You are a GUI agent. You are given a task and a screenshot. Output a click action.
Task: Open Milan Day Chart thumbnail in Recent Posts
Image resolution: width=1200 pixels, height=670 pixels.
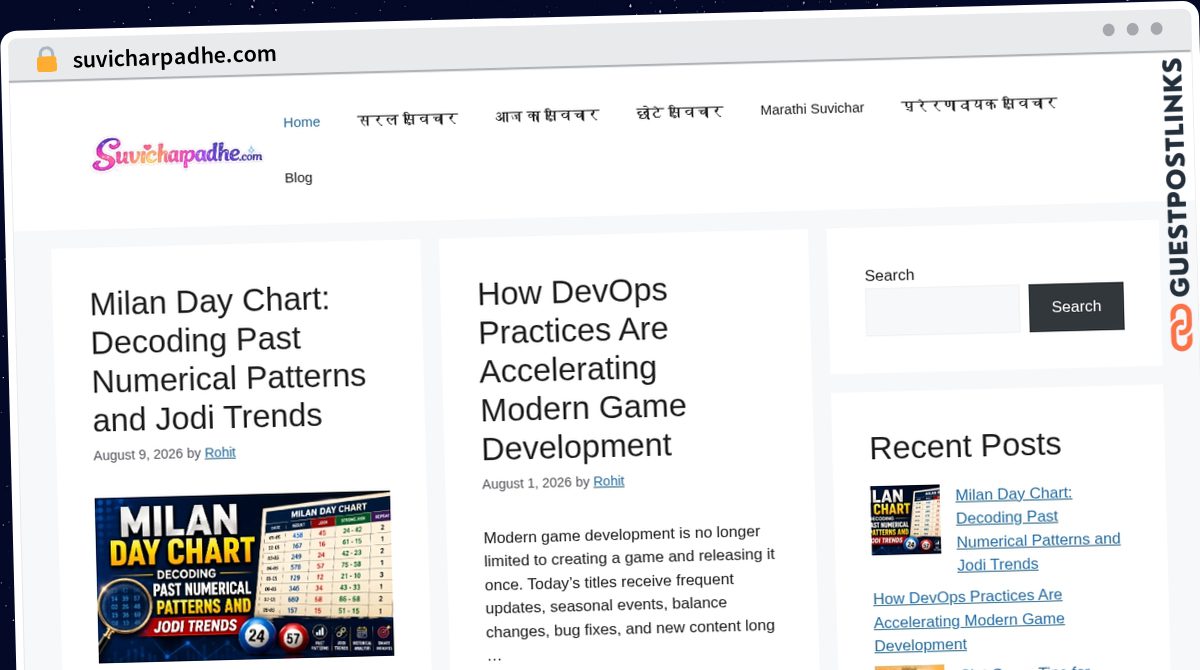(x=906, y=520)
